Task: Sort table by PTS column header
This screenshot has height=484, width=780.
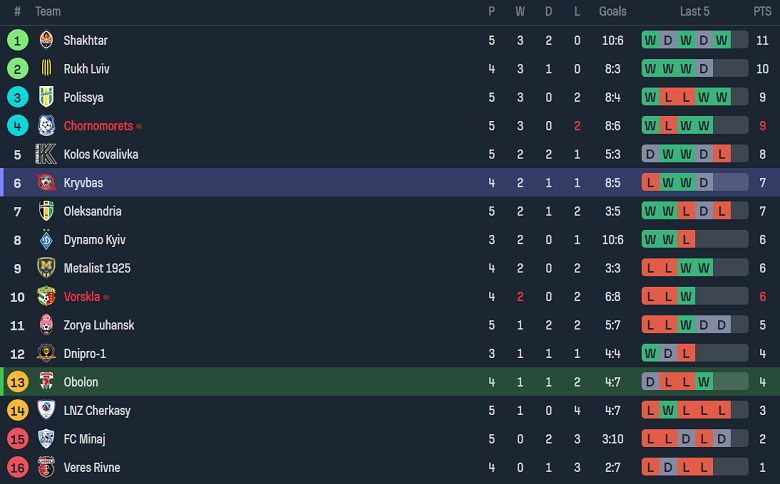Action: click(x=762, y=12)
